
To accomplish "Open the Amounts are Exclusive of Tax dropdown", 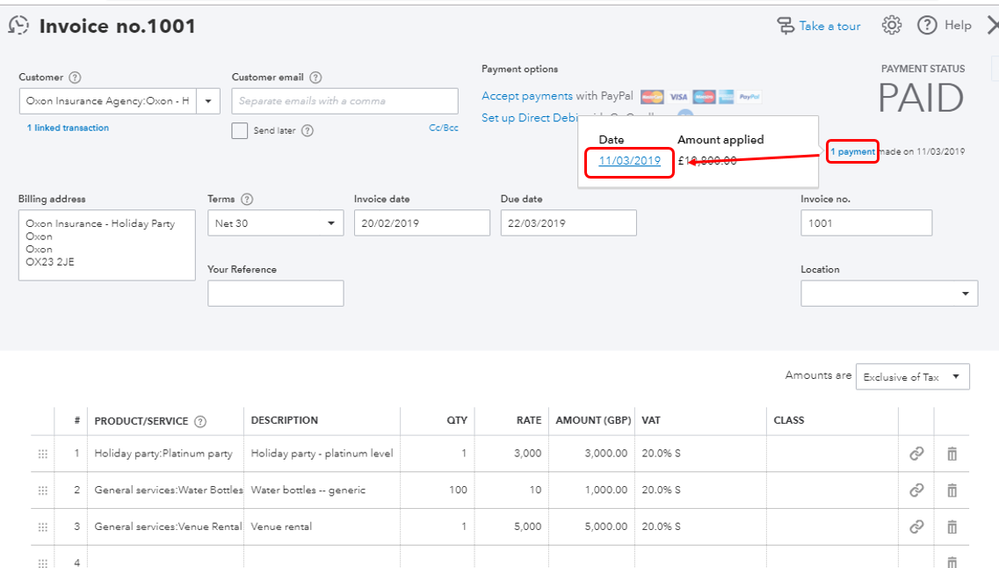I will (x=912, y=376).
